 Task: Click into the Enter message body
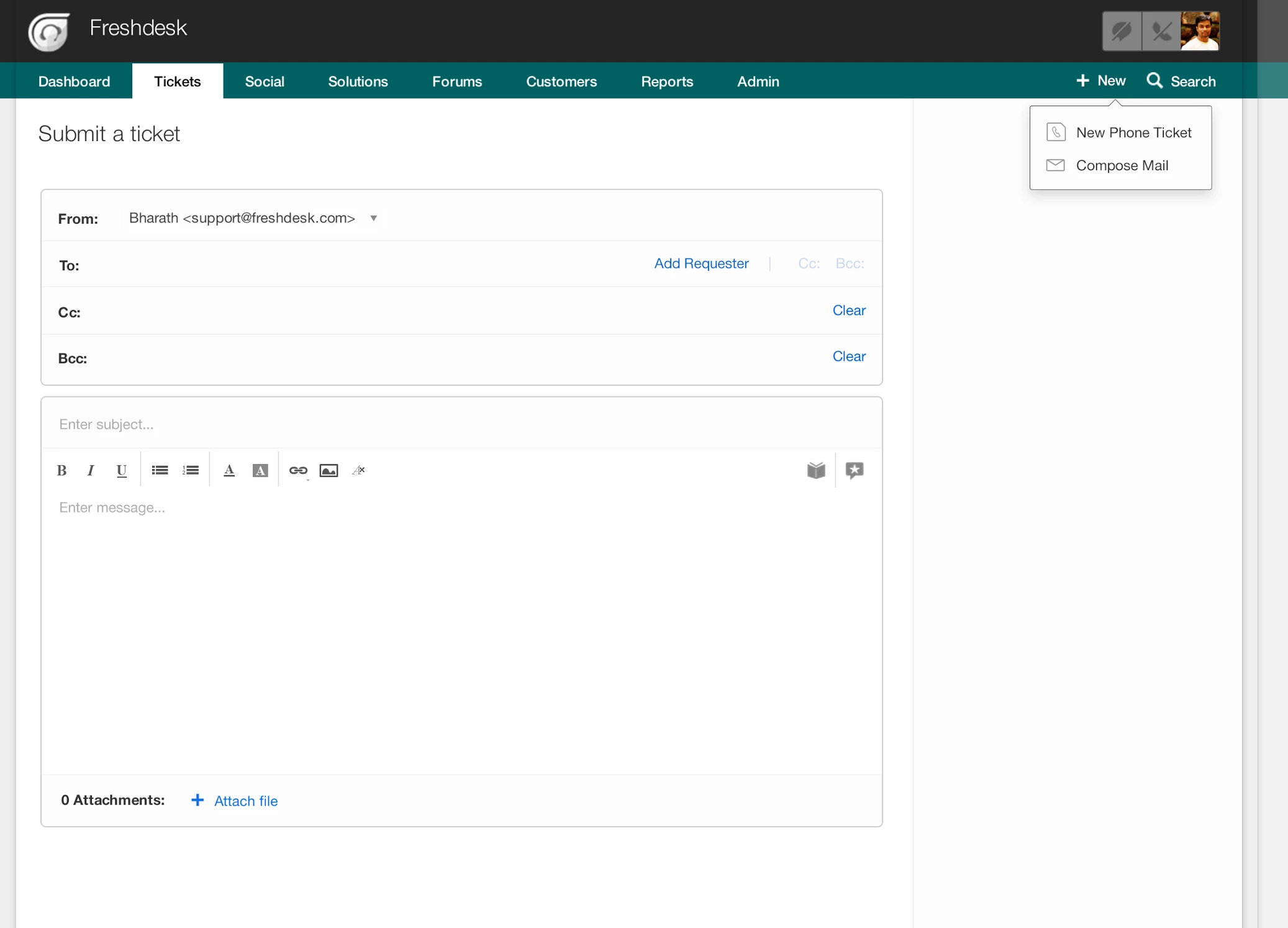pos(461,631)
